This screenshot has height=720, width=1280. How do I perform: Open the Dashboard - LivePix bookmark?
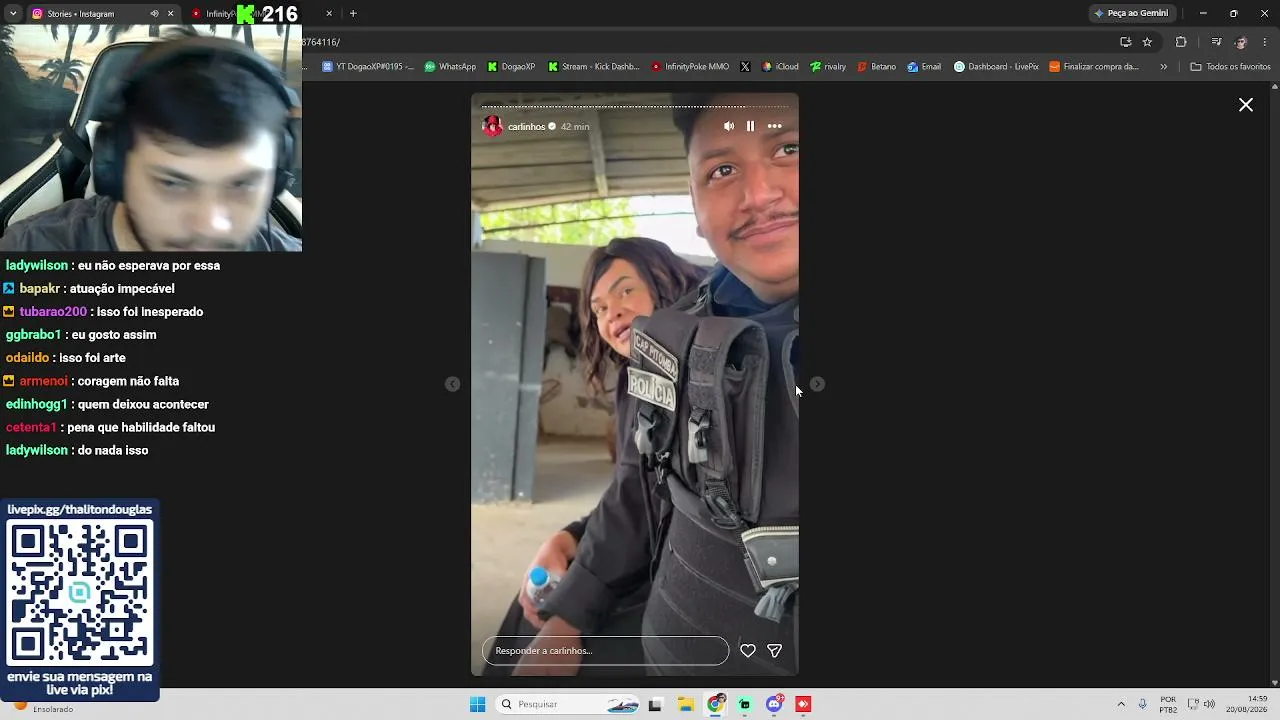click(996, 67)
